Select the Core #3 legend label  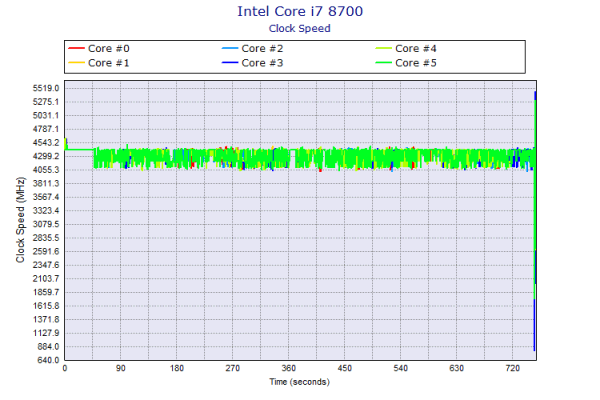(x=262, y=63)
